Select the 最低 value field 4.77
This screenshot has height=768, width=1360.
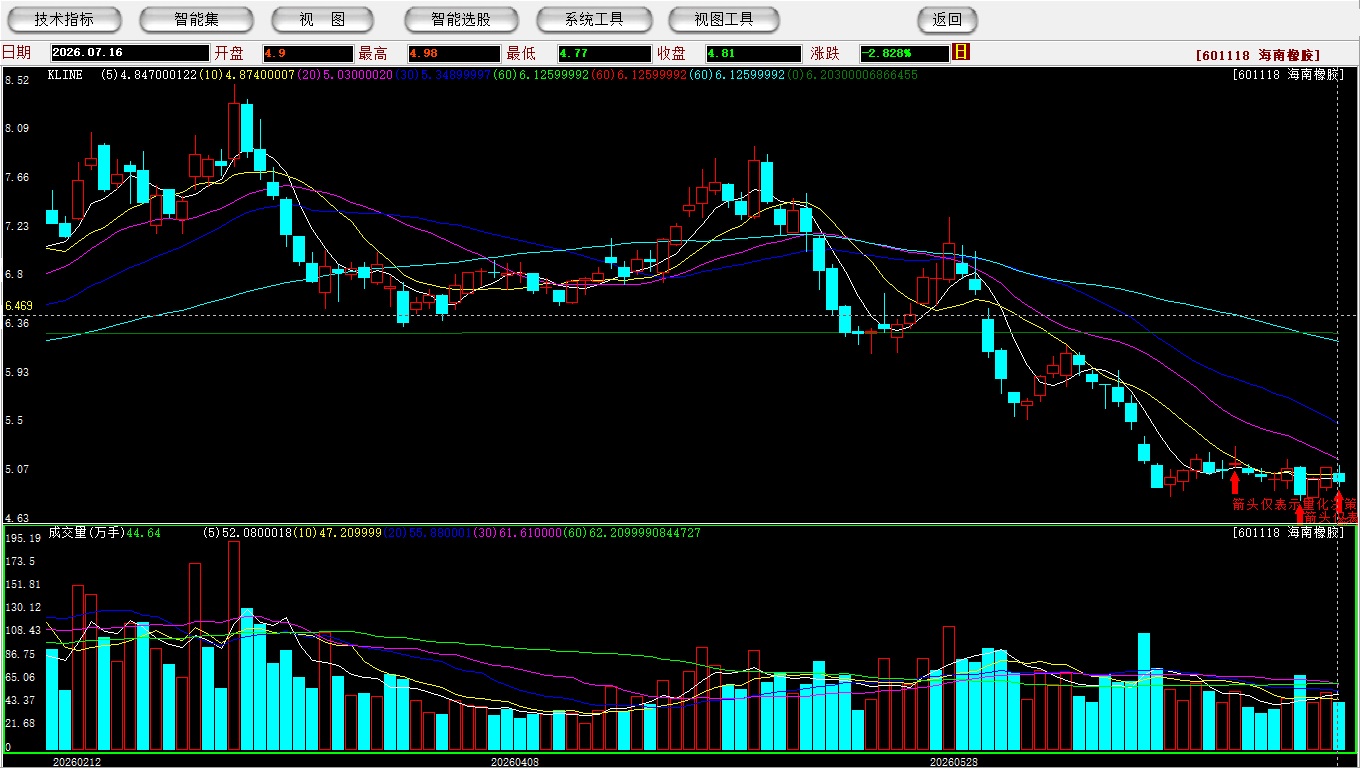click(605, 53)
